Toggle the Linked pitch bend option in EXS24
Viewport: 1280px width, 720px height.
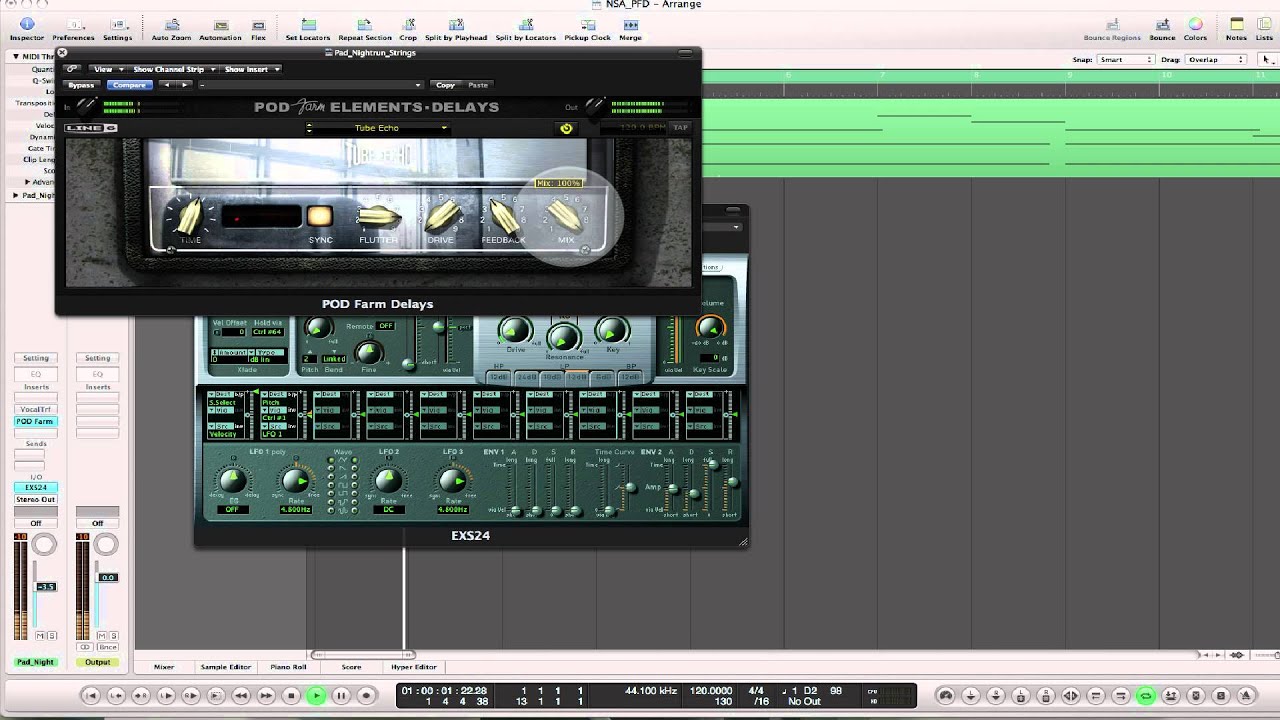(x=334, y=358)
